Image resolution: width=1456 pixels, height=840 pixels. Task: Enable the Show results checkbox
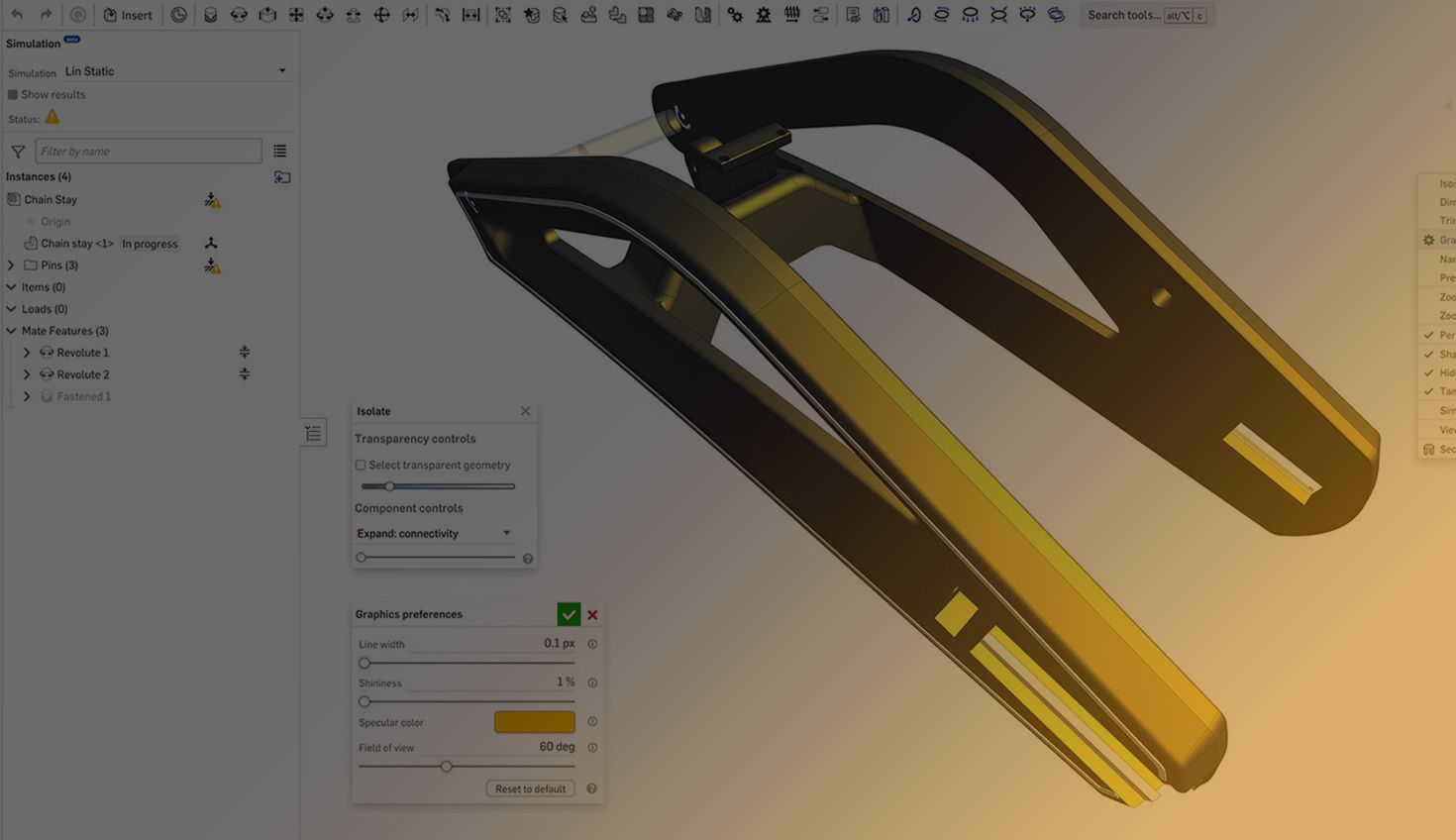pos(13,95)
